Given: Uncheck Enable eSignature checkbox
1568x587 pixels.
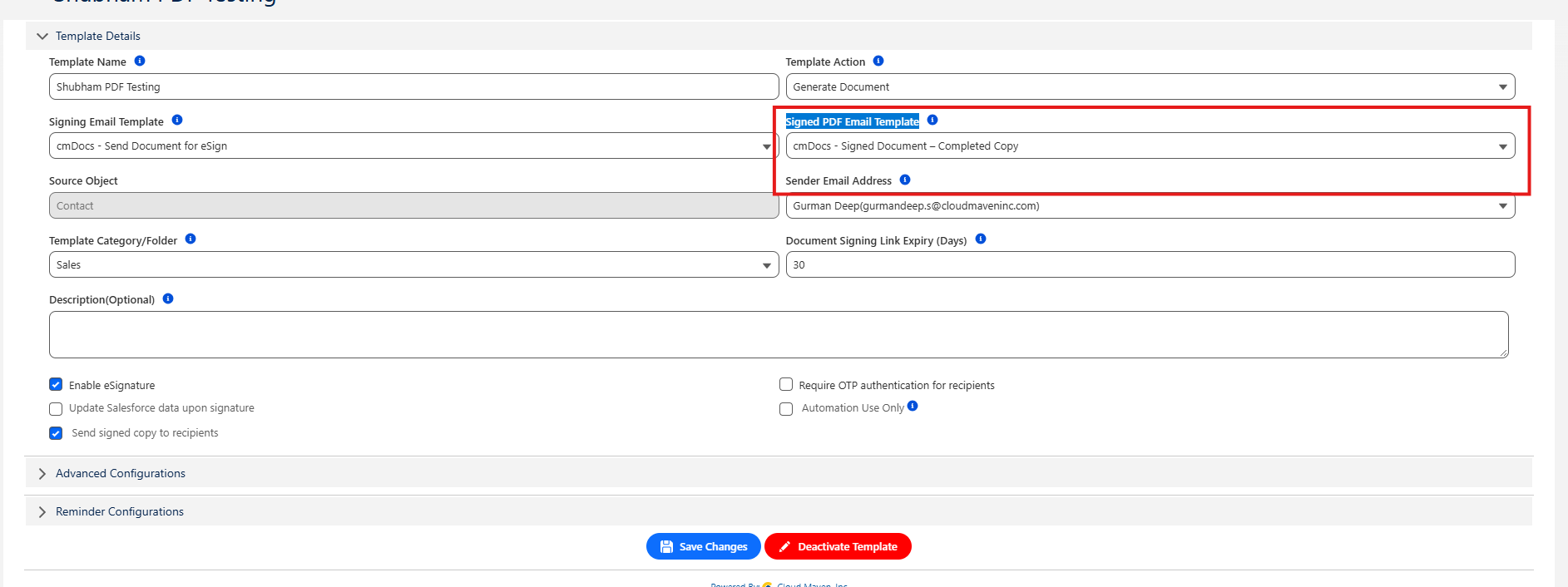Looking at the screenshot, I should click(56, 384).
